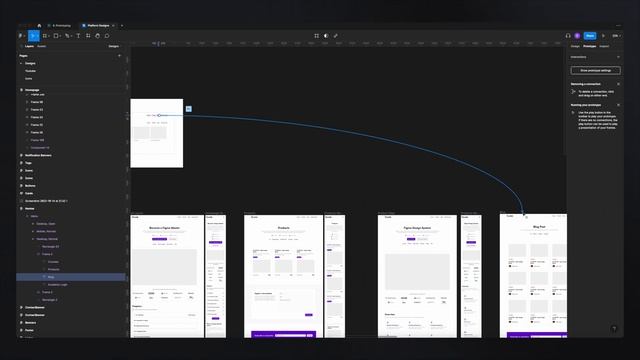
Task: Open the shape tools dropdown arrow
Action: click(60, 36)
